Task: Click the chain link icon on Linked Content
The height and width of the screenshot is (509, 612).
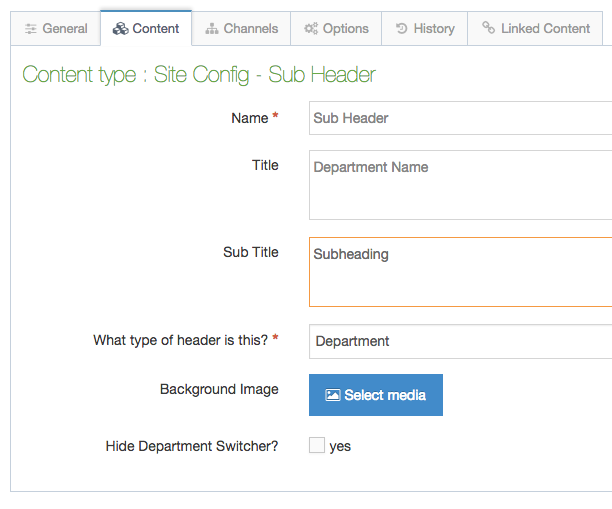Action: 488,27
